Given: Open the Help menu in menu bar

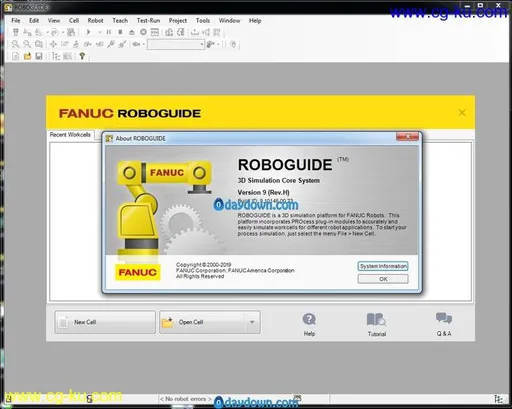Looking at the screenshot, I should [x=255, y=21].
